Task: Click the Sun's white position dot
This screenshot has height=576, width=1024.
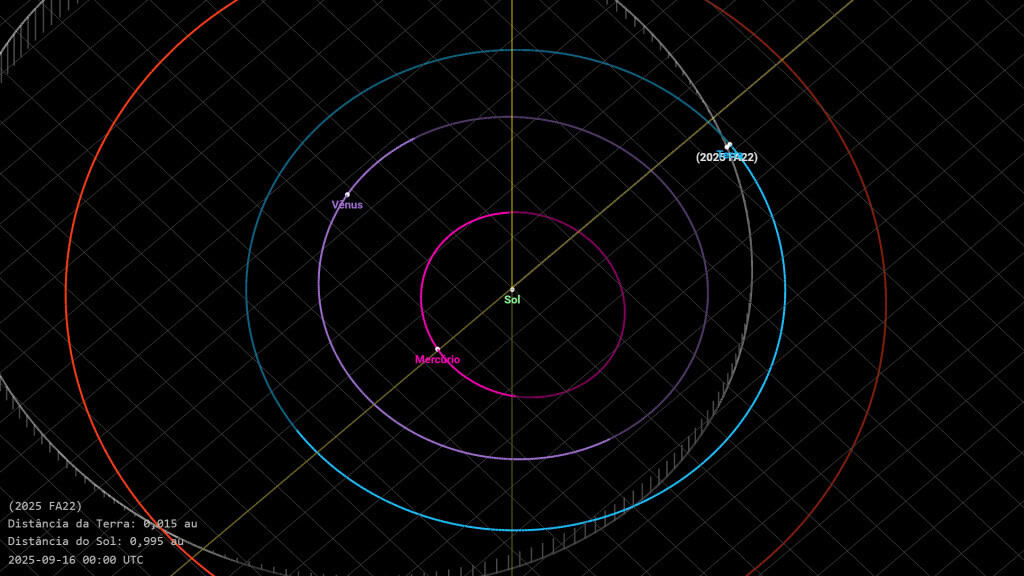Action: pos(512,289)
